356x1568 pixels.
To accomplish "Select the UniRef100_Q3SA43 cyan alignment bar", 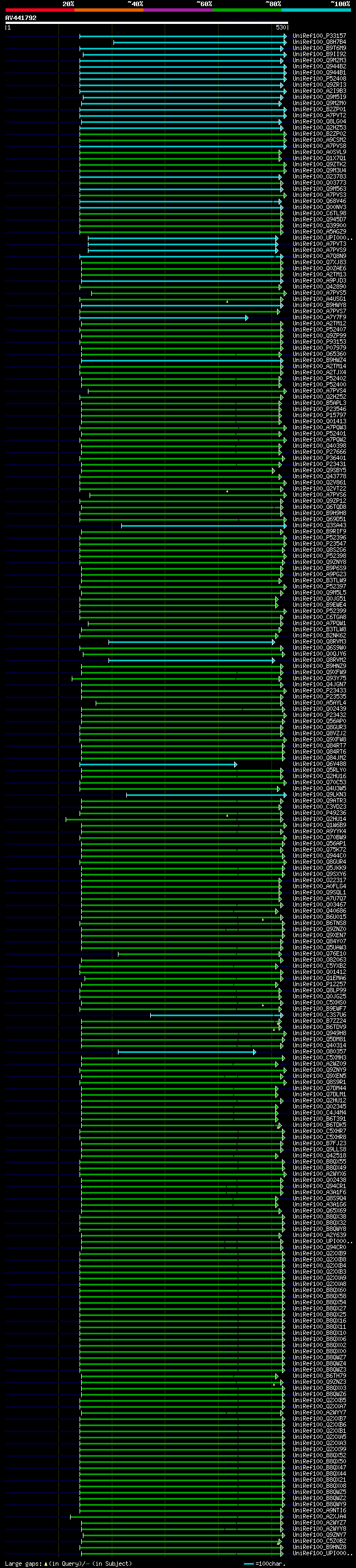I will click(x=204, y=526).
